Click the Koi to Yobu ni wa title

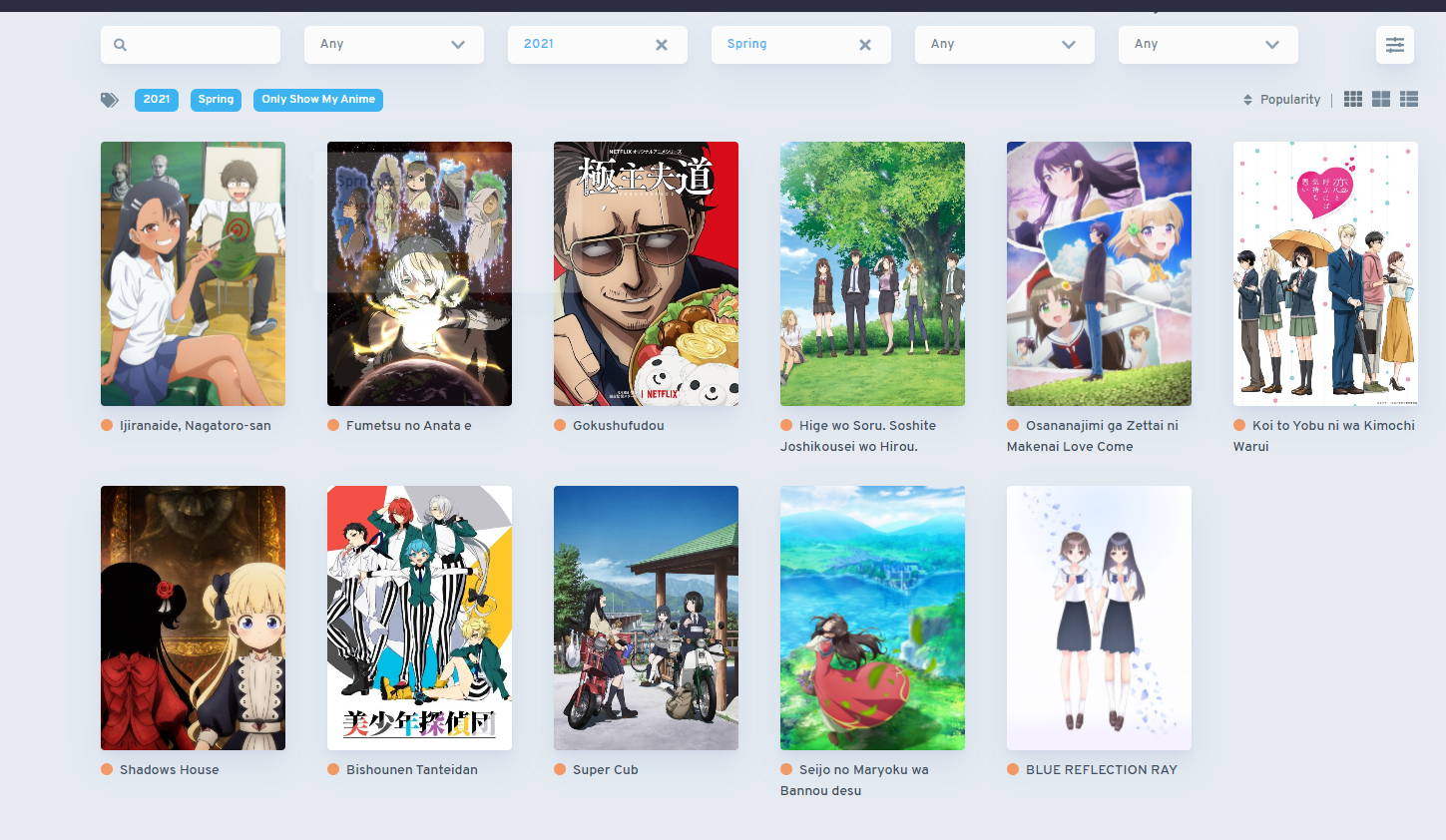1324,436
